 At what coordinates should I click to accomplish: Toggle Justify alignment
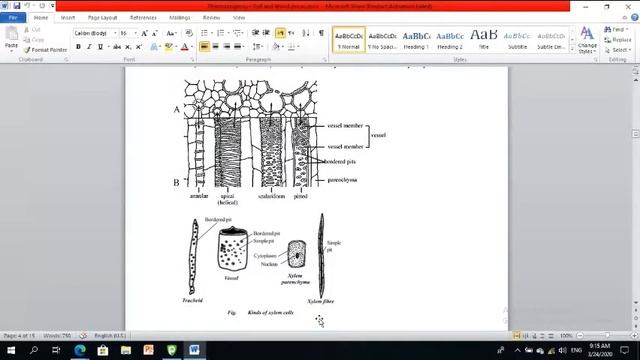(x=238, y=47)
